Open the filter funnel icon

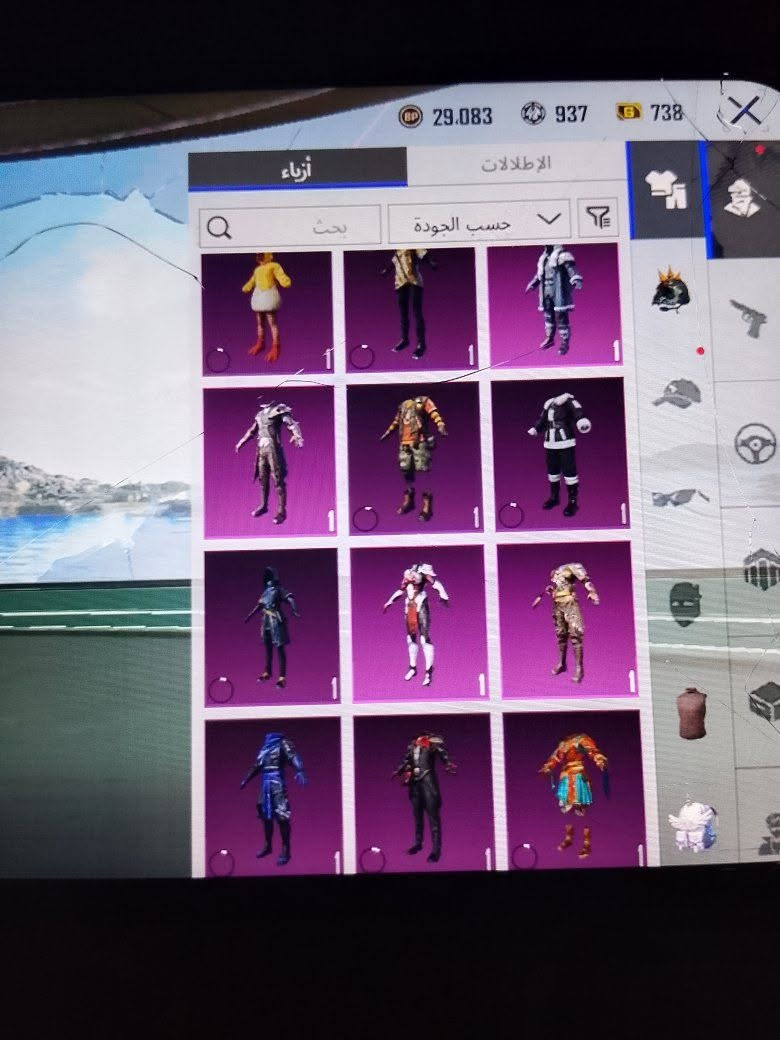(x=598, y=217)
